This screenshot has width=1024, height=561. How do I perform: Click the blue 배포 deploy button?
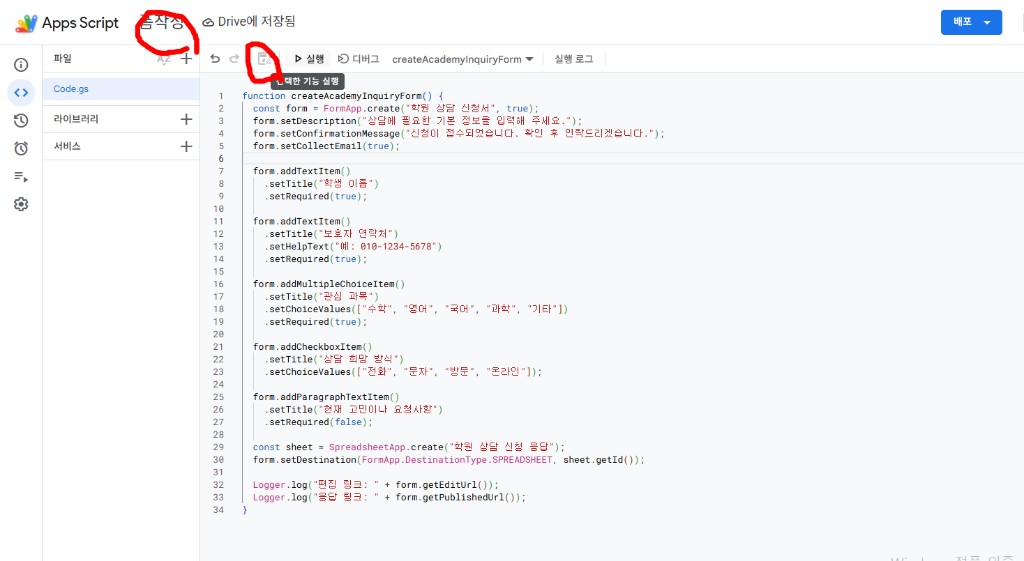[971, 22]
